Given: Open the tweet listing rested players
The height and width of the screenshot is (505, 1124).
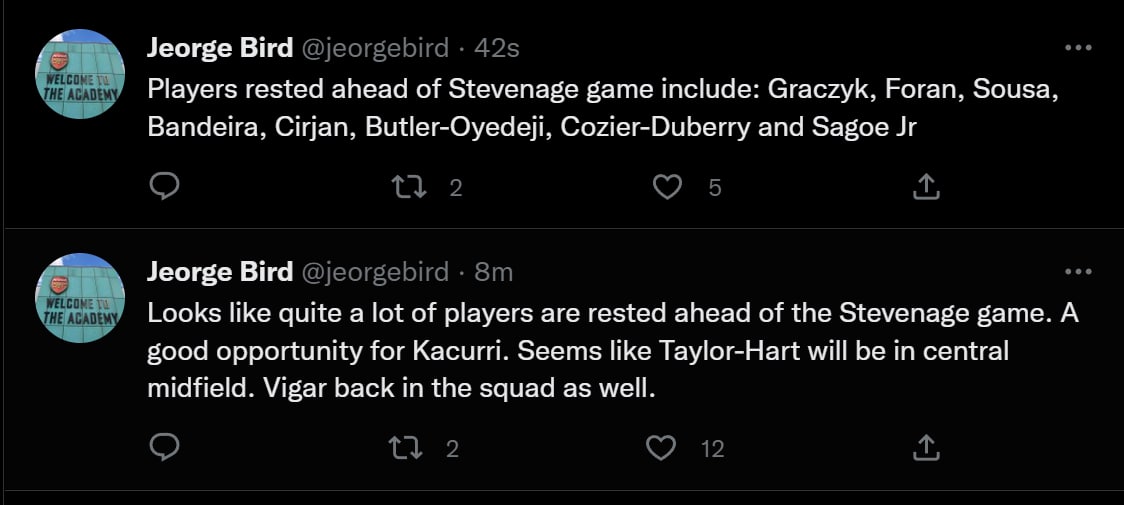Looking at the screenshot, I should pos(600,108).
